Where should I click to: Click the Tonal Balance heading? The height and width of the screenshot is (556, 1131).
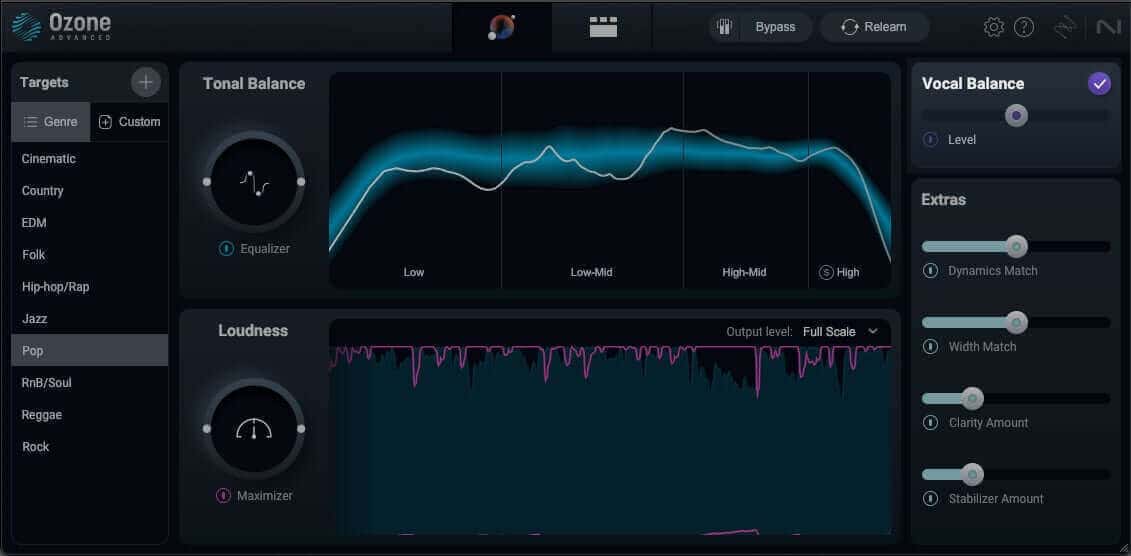[x=254, y=84]
